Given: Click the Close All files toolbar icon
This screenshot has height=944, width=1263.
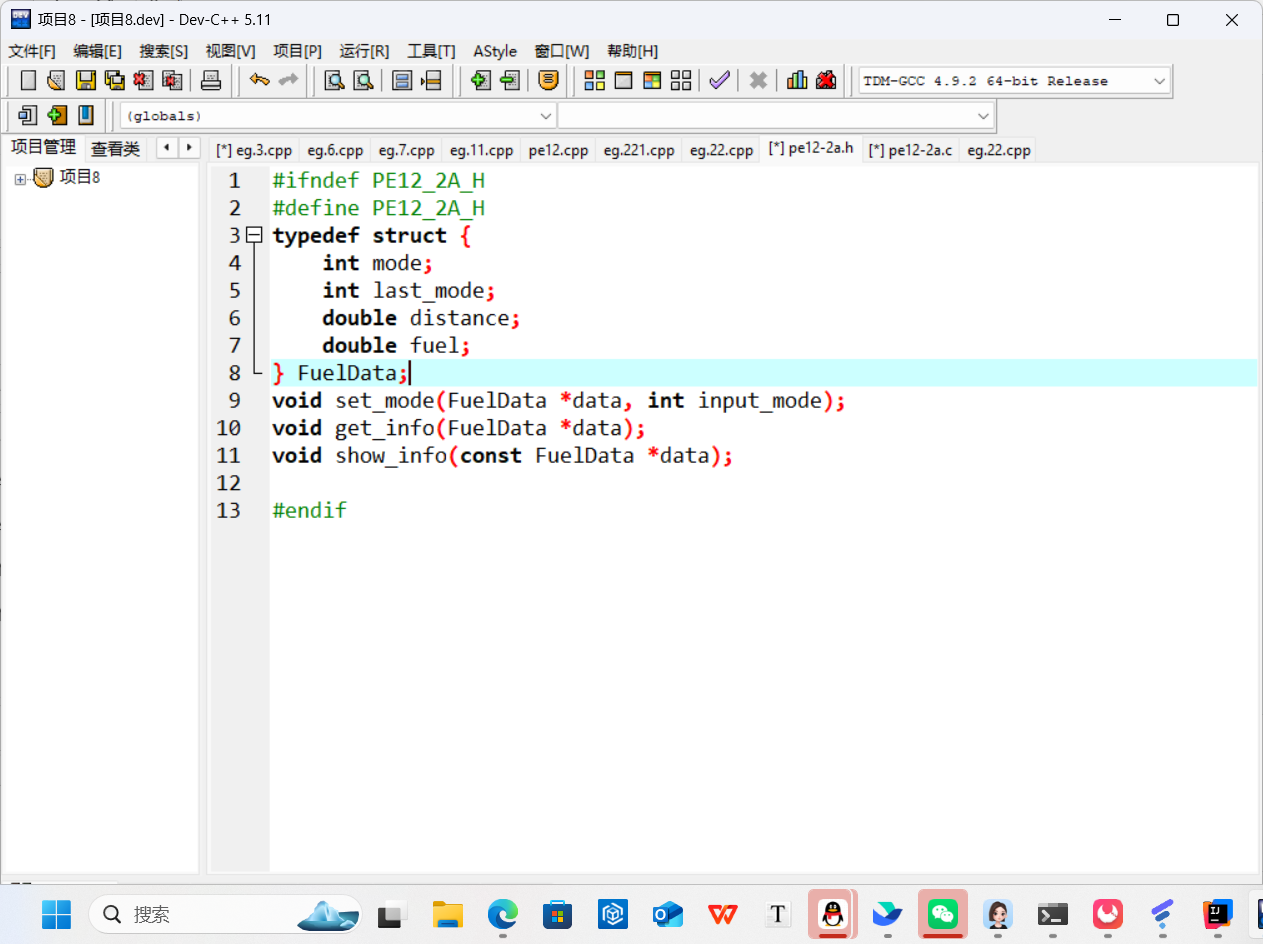Looking at the screenshot, I should 173,81.
